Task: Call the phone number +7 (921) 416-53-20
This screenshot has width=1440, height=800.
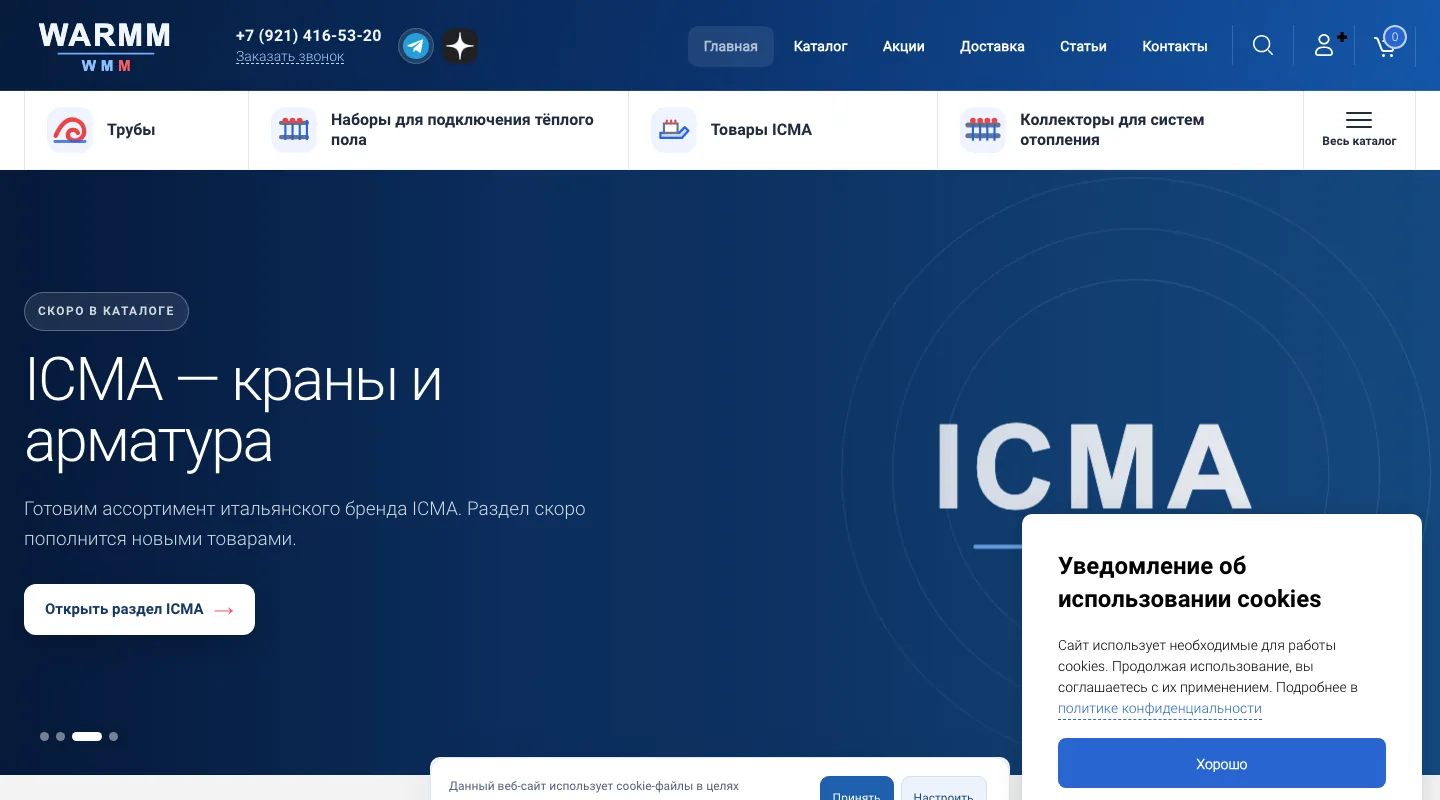Action: [x=309, y=36]
